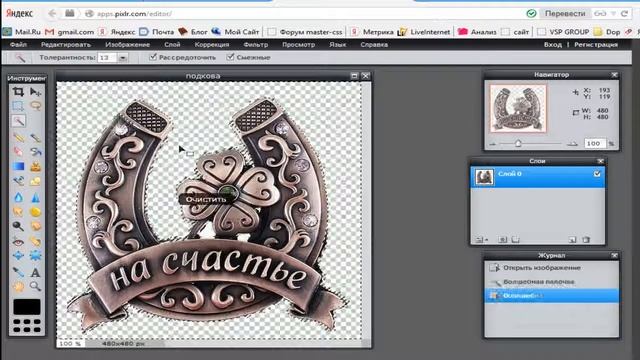Click the new layer icon in Слои panel
640x360 pixels.
572,240
